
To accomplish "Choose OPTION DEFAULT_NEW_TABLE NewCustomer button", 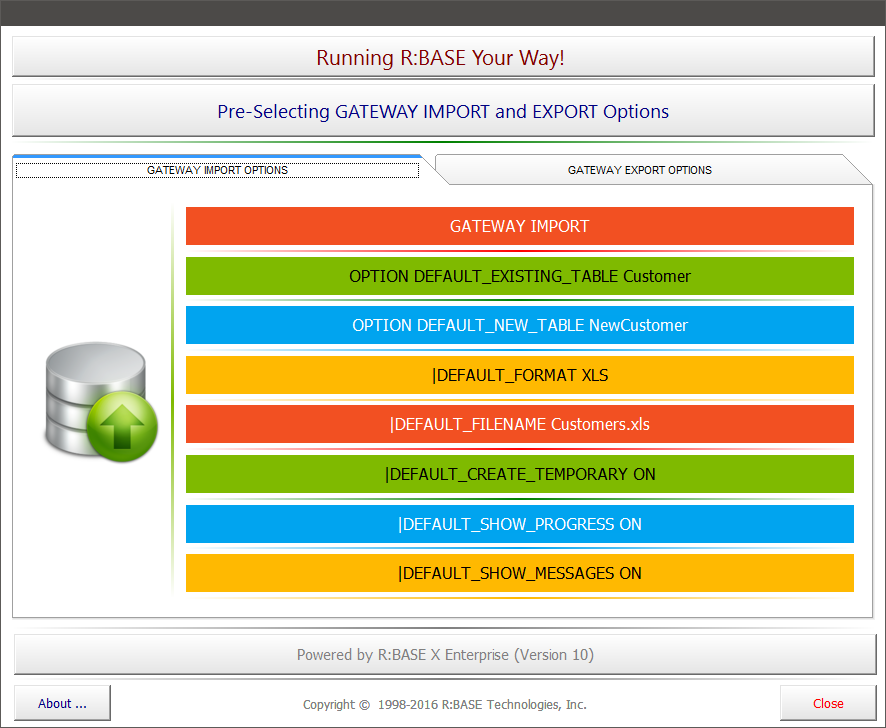I will (x=519, y=325).
